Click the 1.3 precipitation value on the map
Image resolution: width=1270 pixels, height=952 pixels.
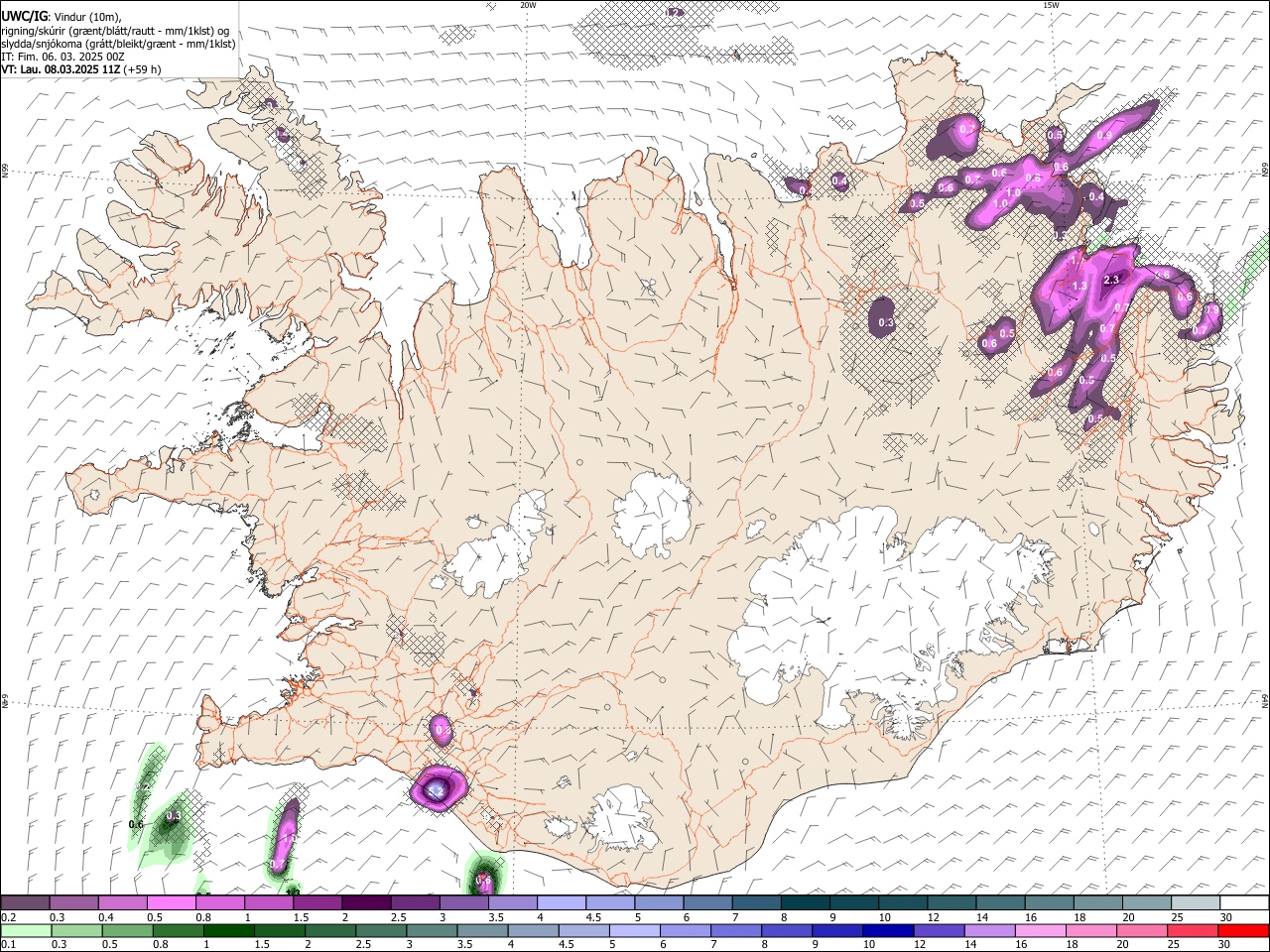click(1079, 286)
